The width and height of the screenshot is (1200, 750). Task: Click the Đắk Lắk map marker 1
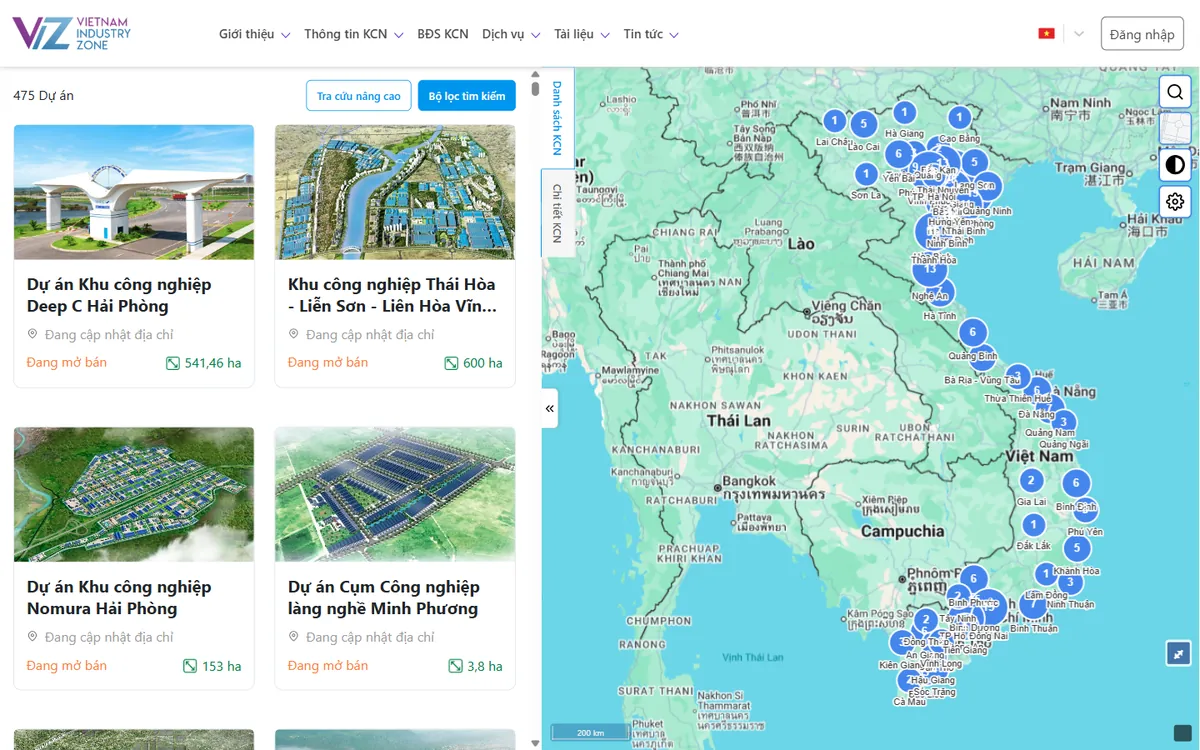pos(1033,525)
